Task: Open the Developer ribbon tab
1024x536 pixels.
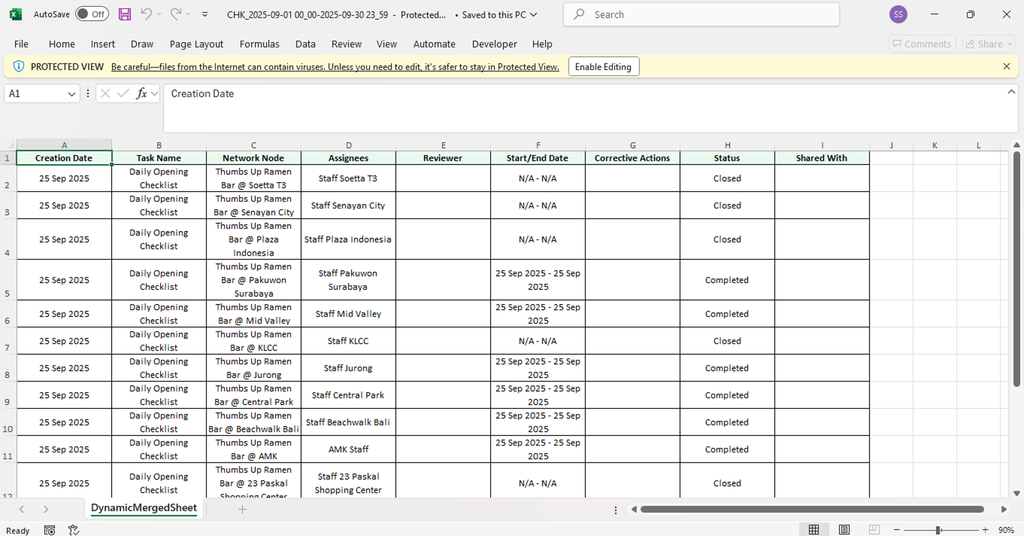Action: tap(494, 44)
